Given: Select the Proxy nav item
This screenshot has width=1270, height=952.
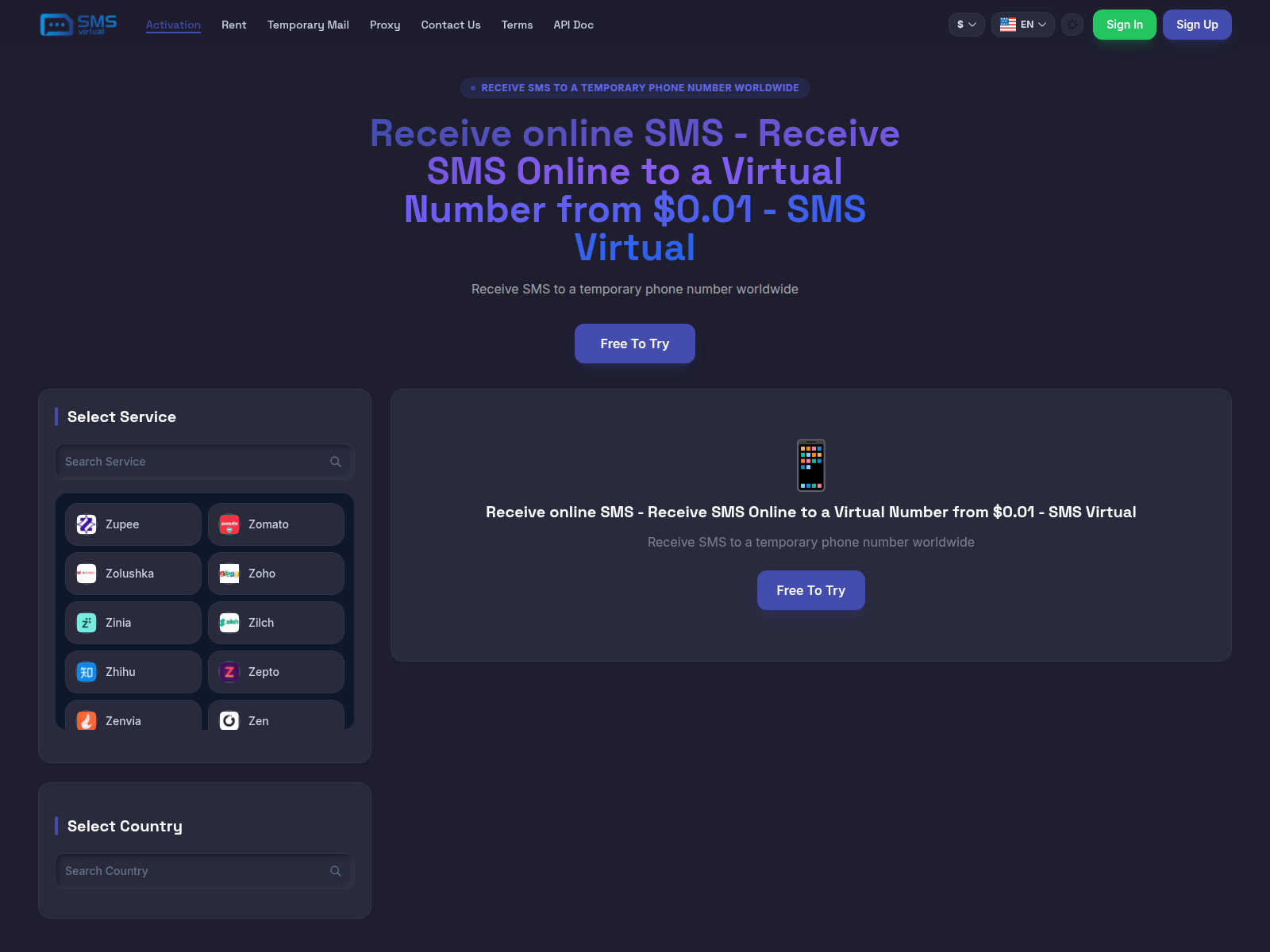Looking at the screenshot, I should 385,25.
